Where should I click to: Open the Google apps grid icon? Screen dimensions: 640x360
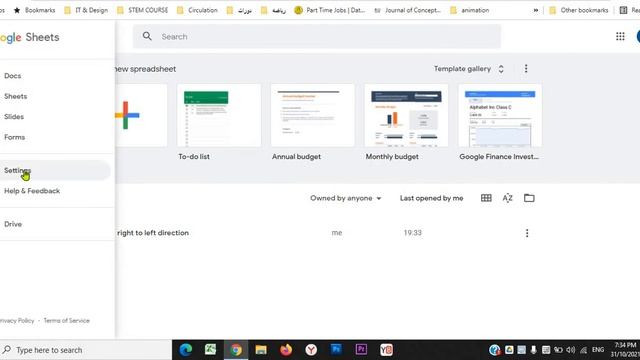620,37
